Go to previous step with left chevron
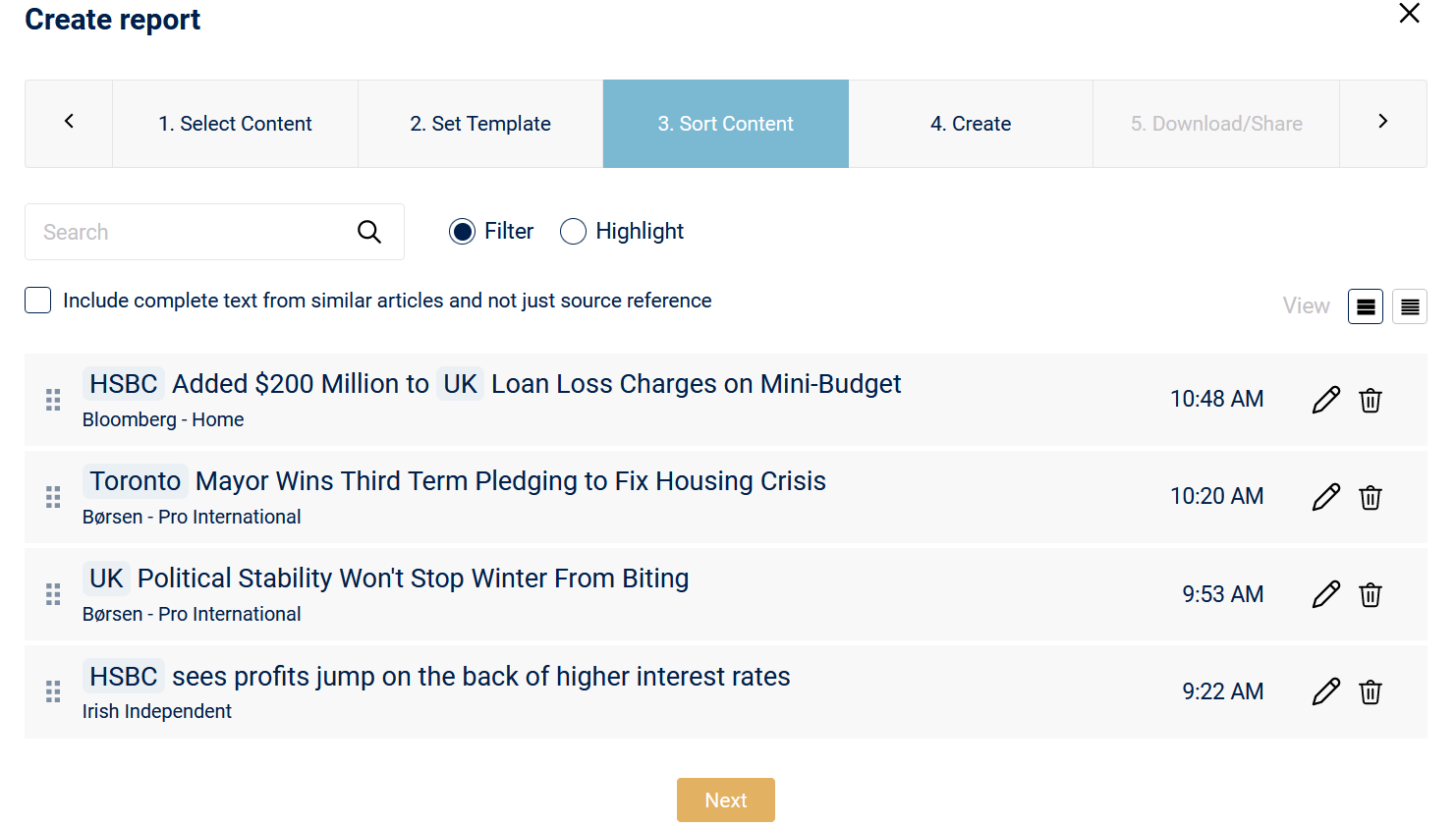Screen dimensions: 1456x827 69,122
